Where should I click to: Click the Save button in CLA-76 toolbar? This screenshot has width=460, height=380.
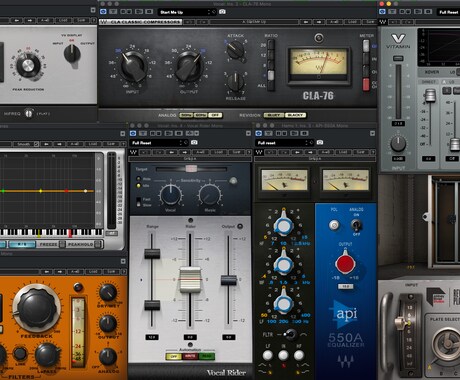click(370, 22)
